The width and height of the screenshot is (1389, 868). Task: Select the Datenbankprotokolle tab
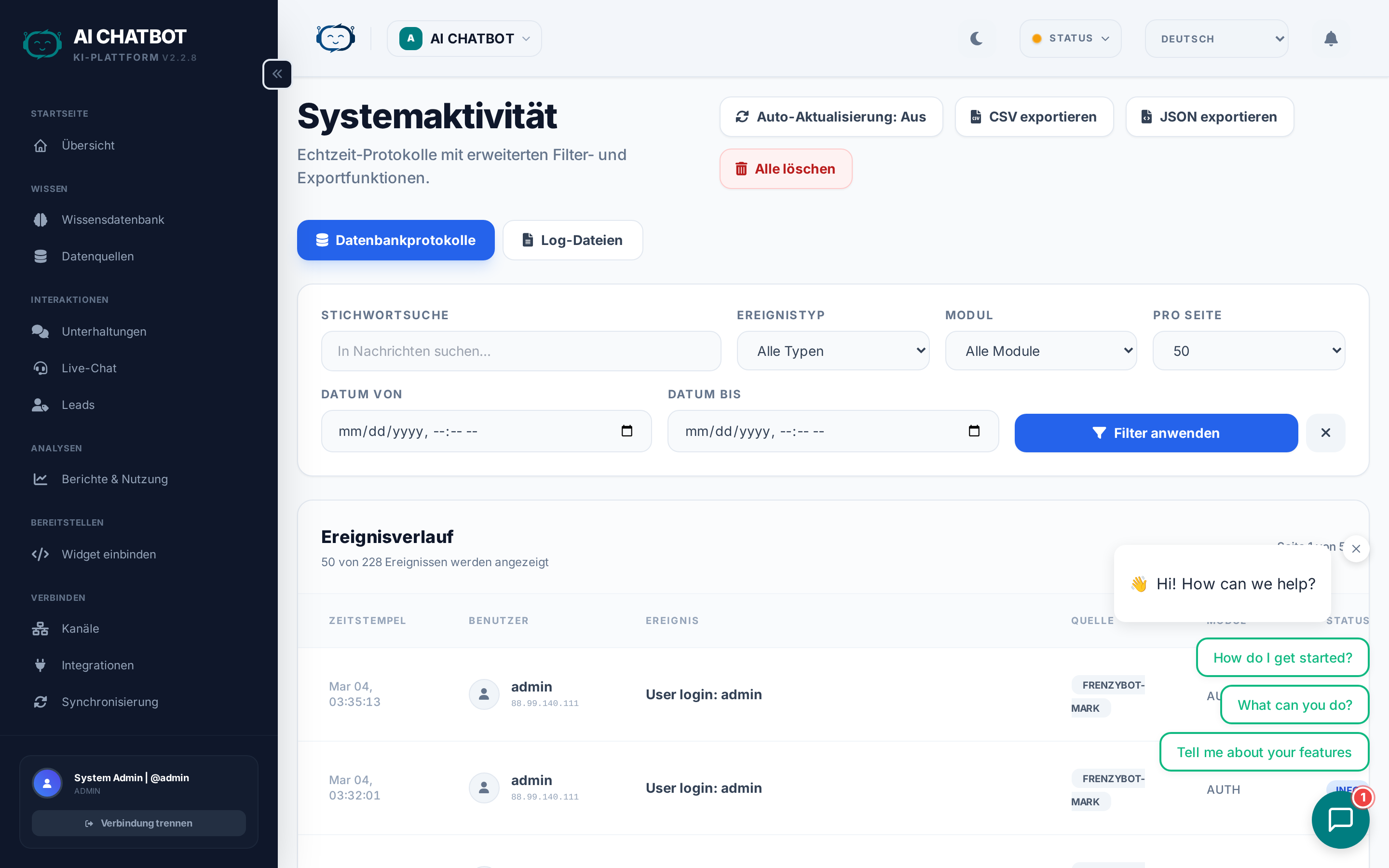click(x=395, y=240)
